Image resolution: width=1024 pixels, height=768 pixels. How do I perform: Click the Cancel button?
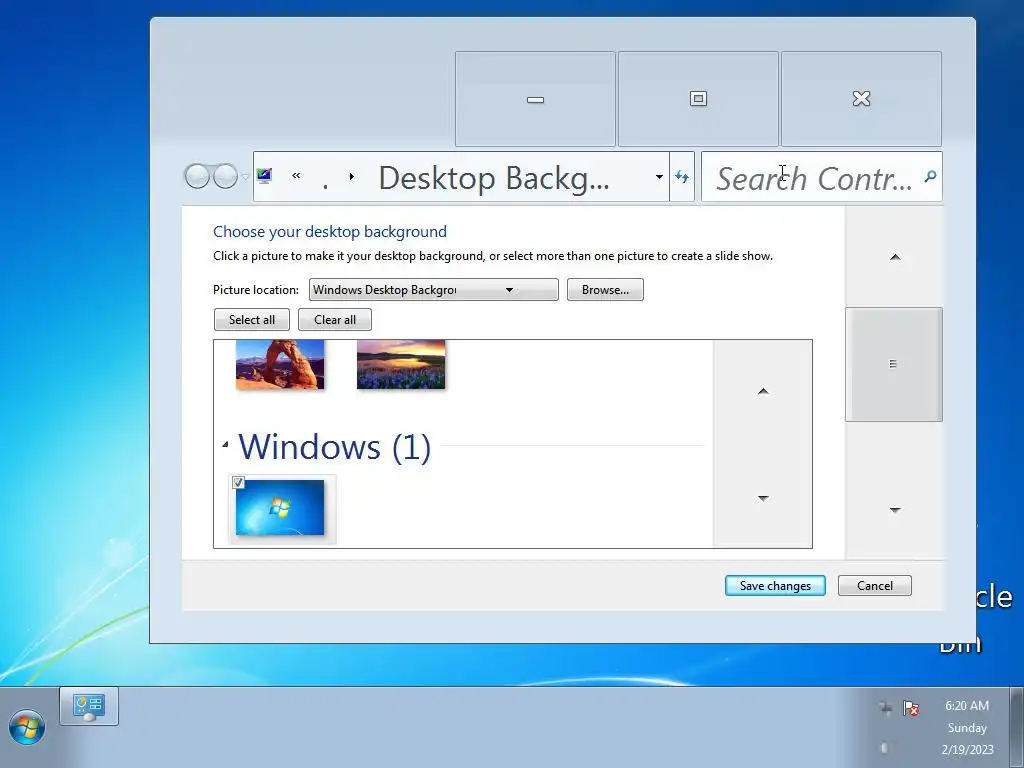[x=874, y=586]
